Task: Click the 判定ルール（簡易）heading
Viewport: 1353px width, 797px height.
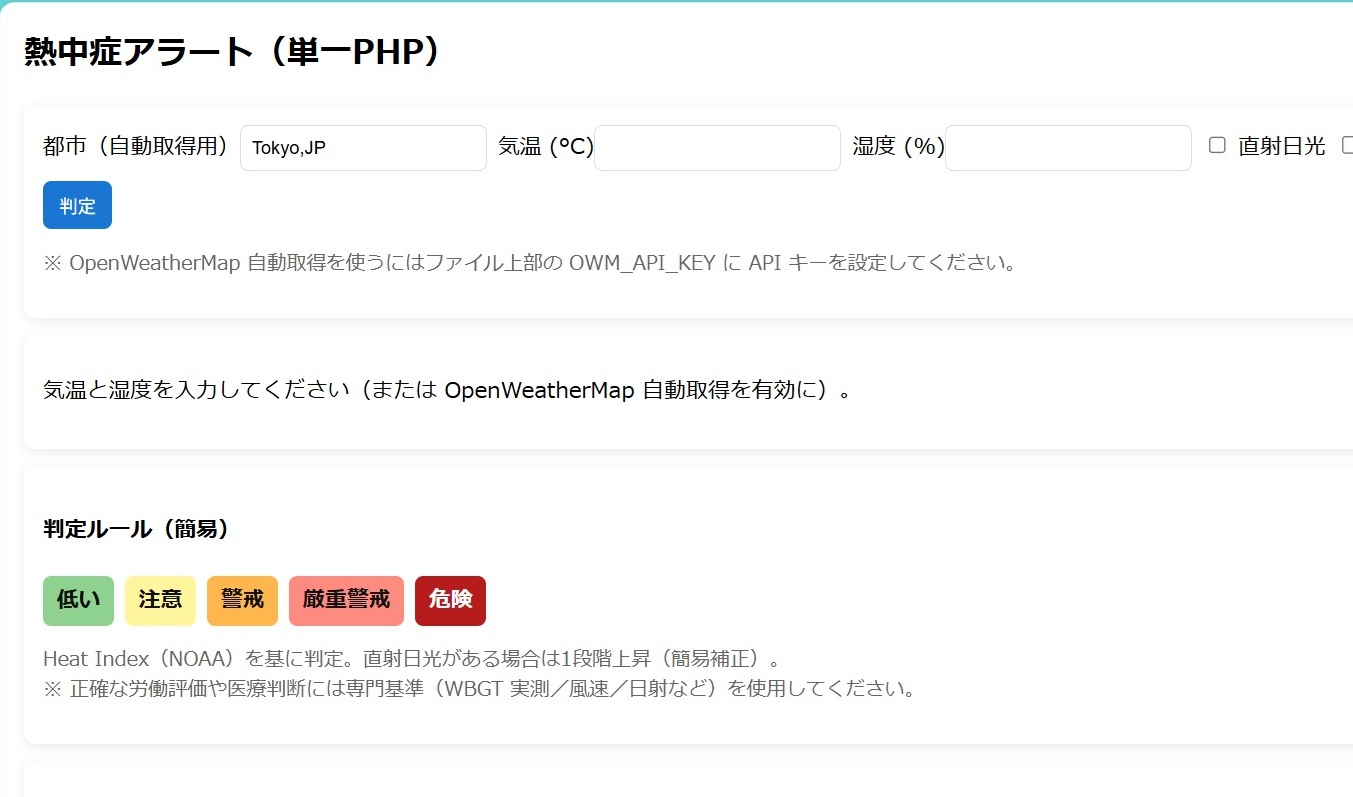Action: (x=137, y=529)
